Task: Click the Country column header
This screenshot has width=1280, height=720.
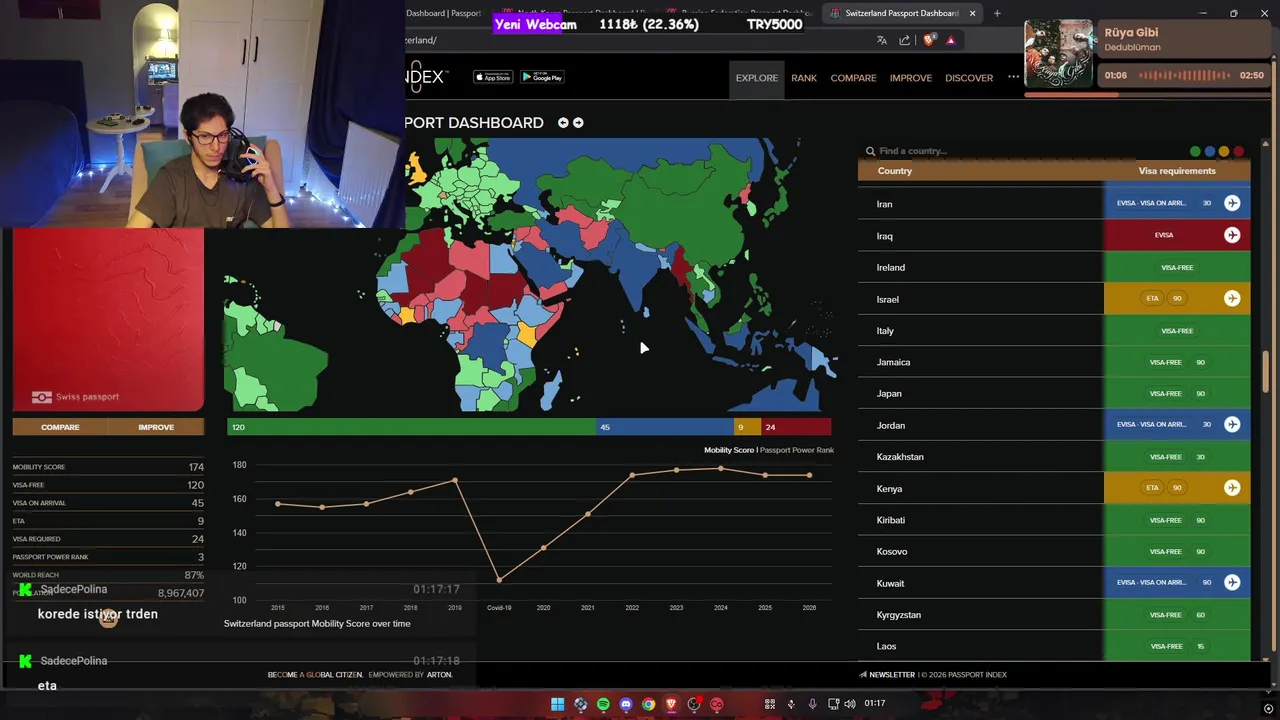Action: [895, 171]
